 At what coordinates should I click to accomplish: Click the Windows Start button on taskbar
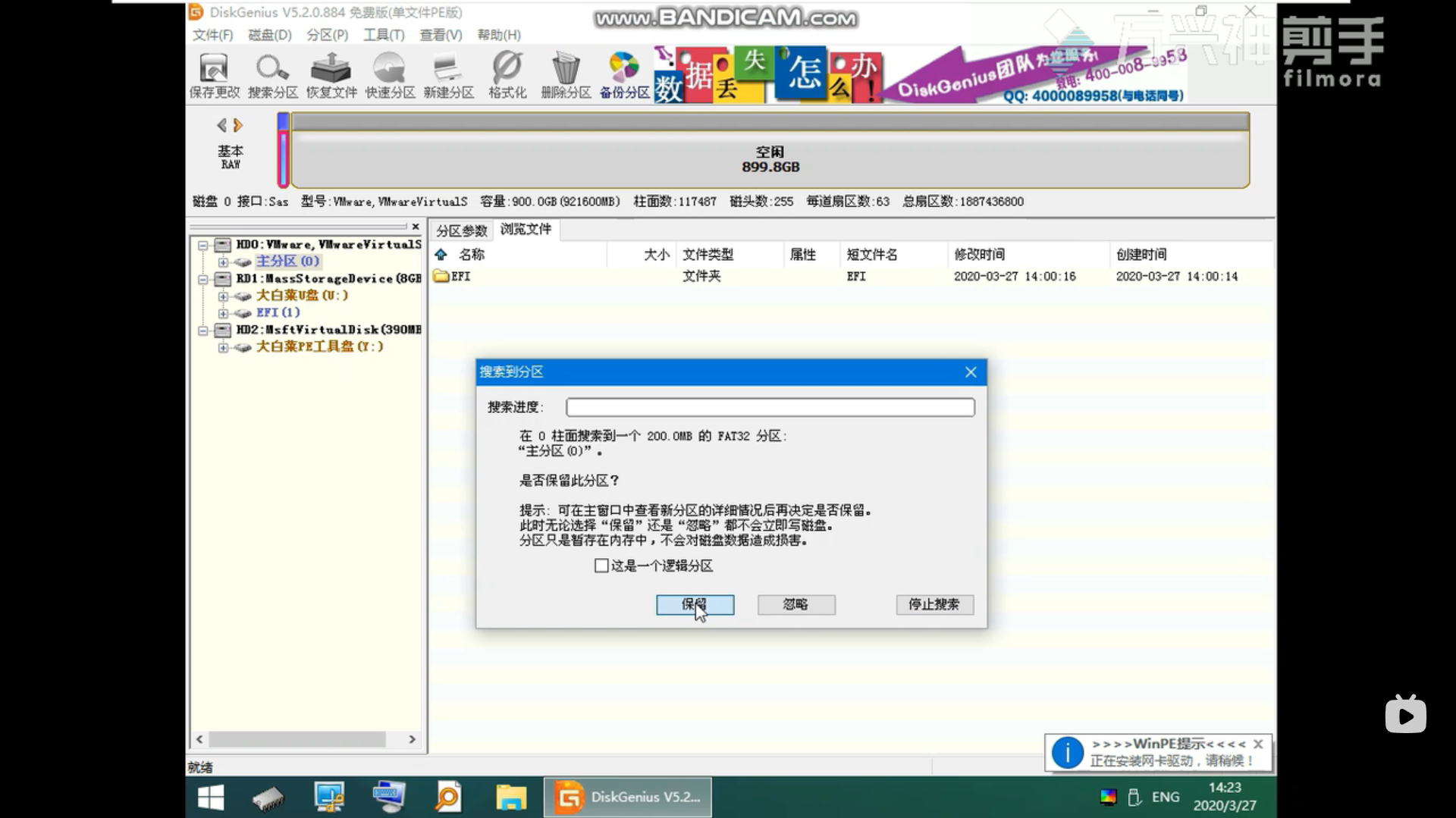click(210, 798)
